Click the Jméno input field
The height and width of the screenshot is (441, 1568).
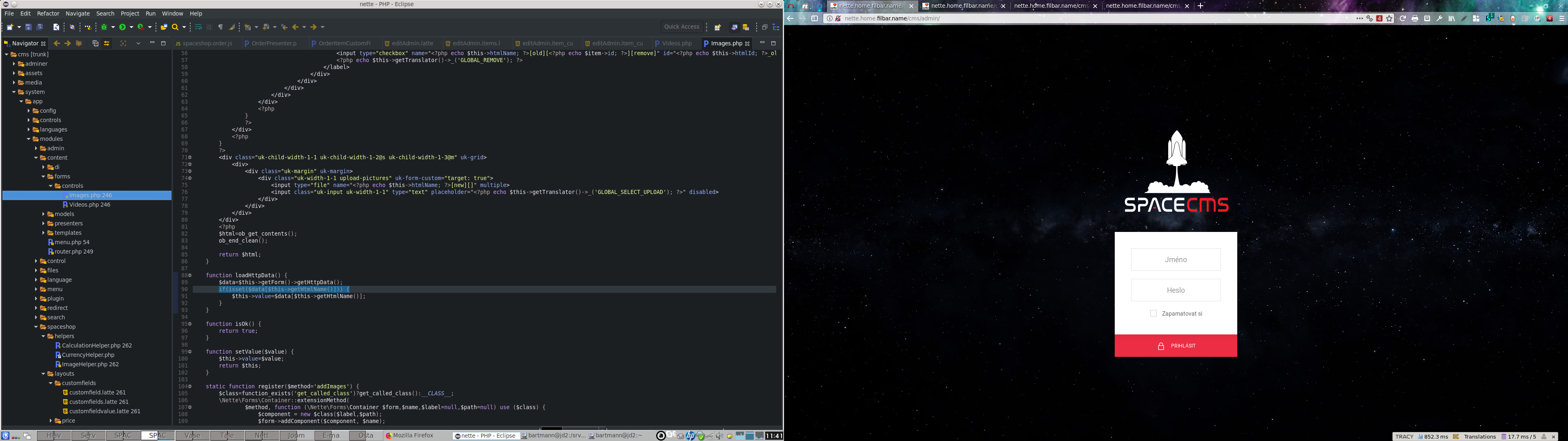[x=1176, y=259]
